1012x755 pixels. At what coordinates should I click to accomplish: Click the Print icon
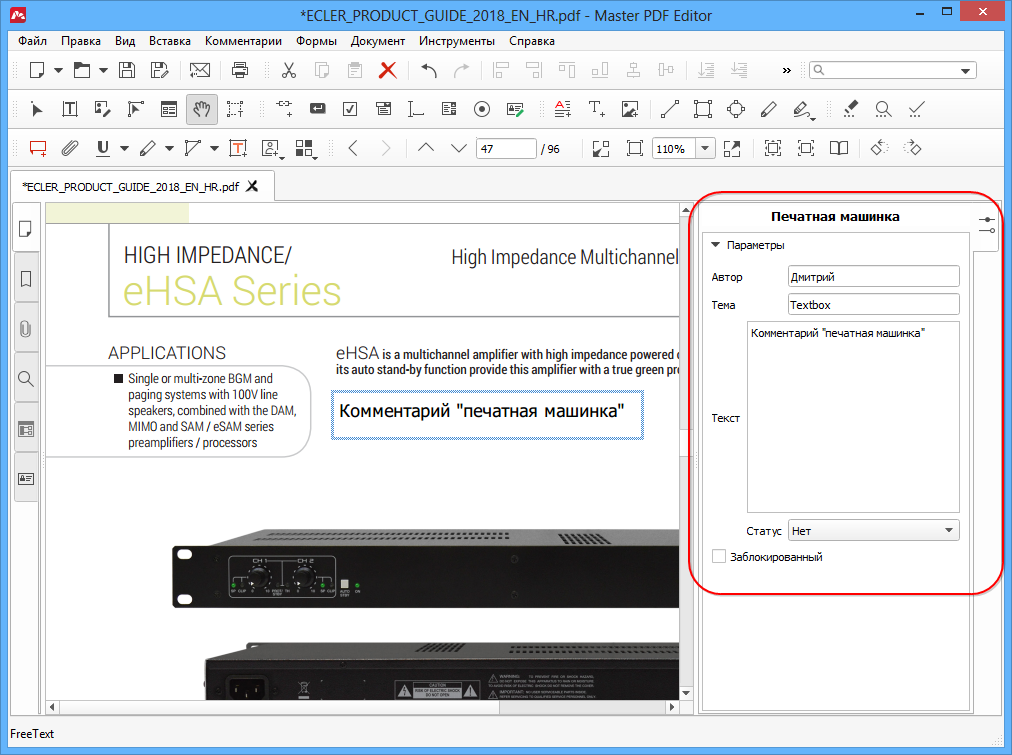pyautogui.click(x=240, y=70)
